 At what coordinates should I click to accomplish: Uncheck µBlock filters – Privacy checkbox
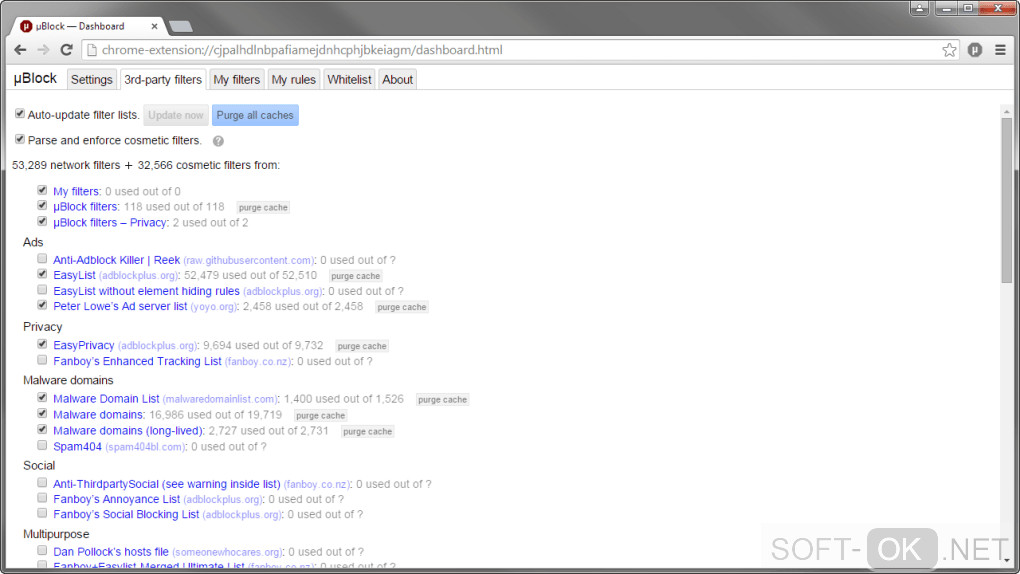point(42,221)
